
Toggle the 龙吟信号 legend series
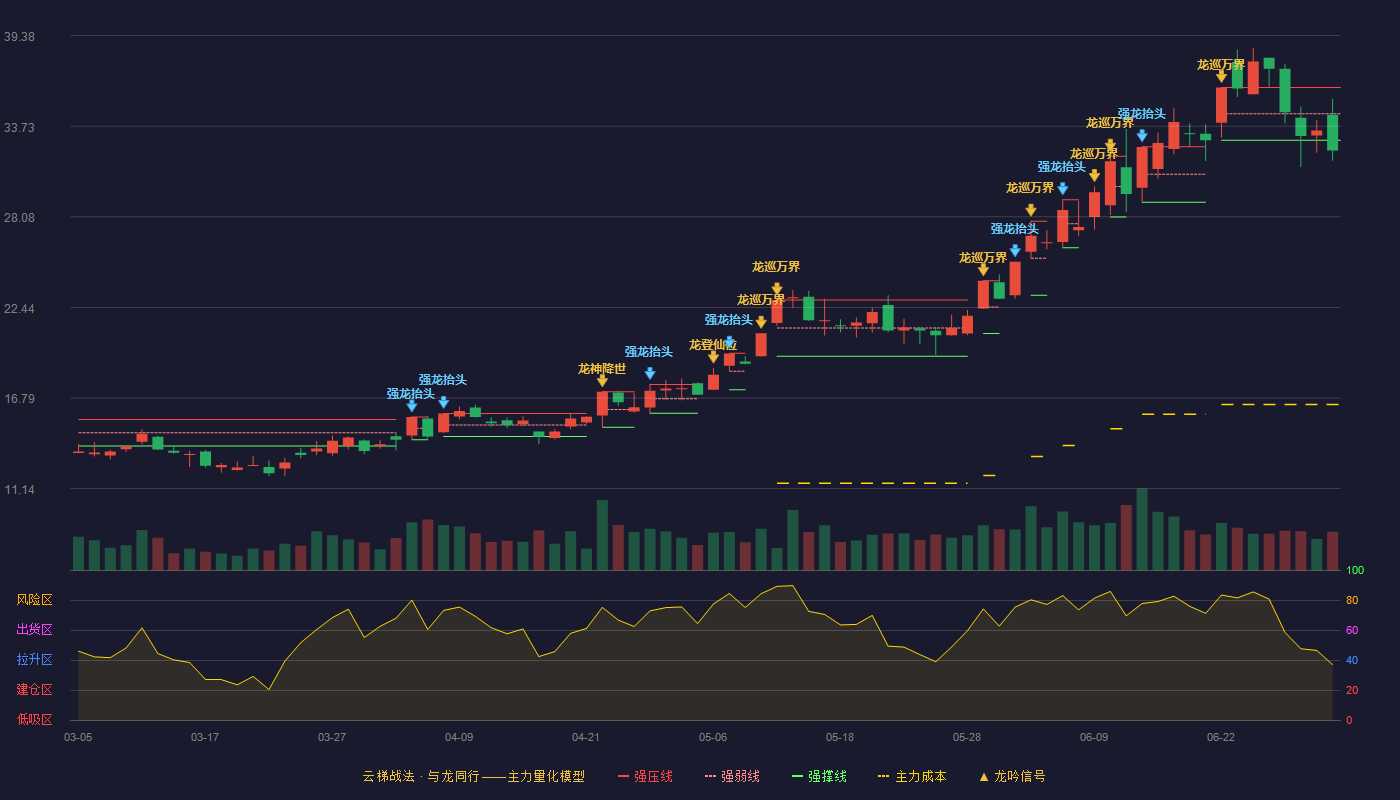[x=1012, y=776]
